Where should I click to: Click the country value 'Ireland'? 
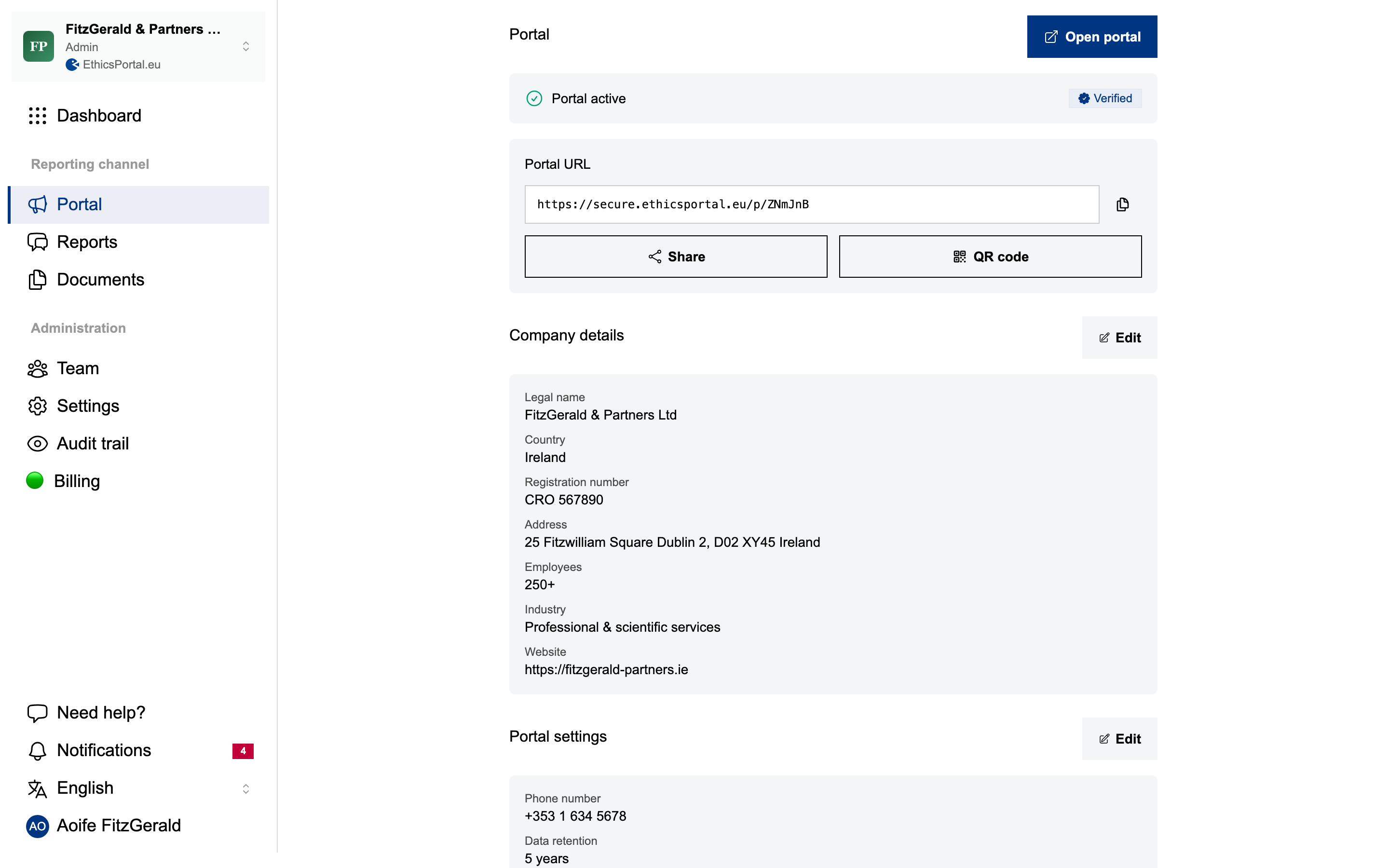545,458
